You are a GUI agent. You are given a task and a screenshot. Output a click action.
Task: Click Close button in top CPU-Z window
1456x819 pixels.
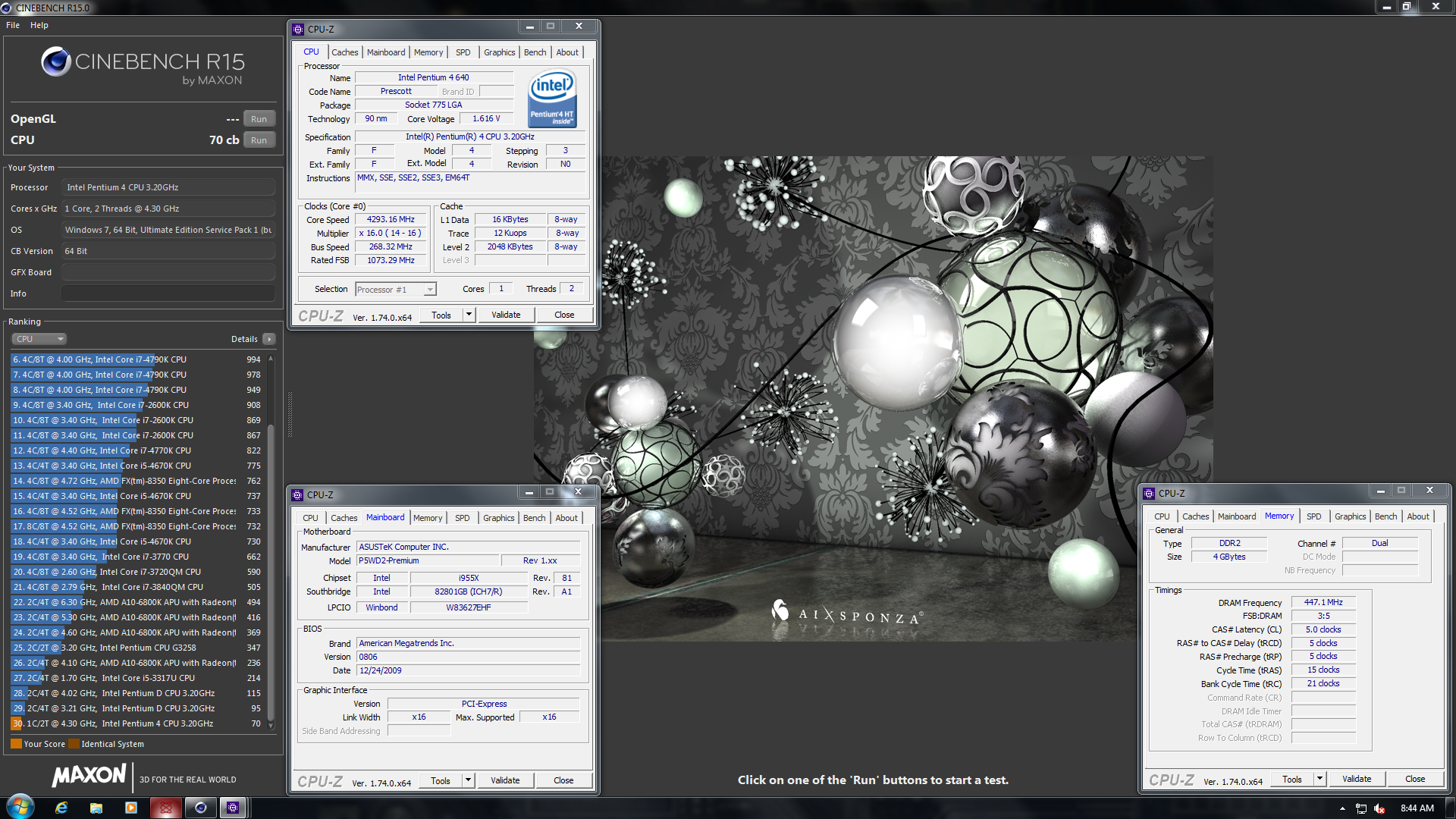tap(564, 315)
